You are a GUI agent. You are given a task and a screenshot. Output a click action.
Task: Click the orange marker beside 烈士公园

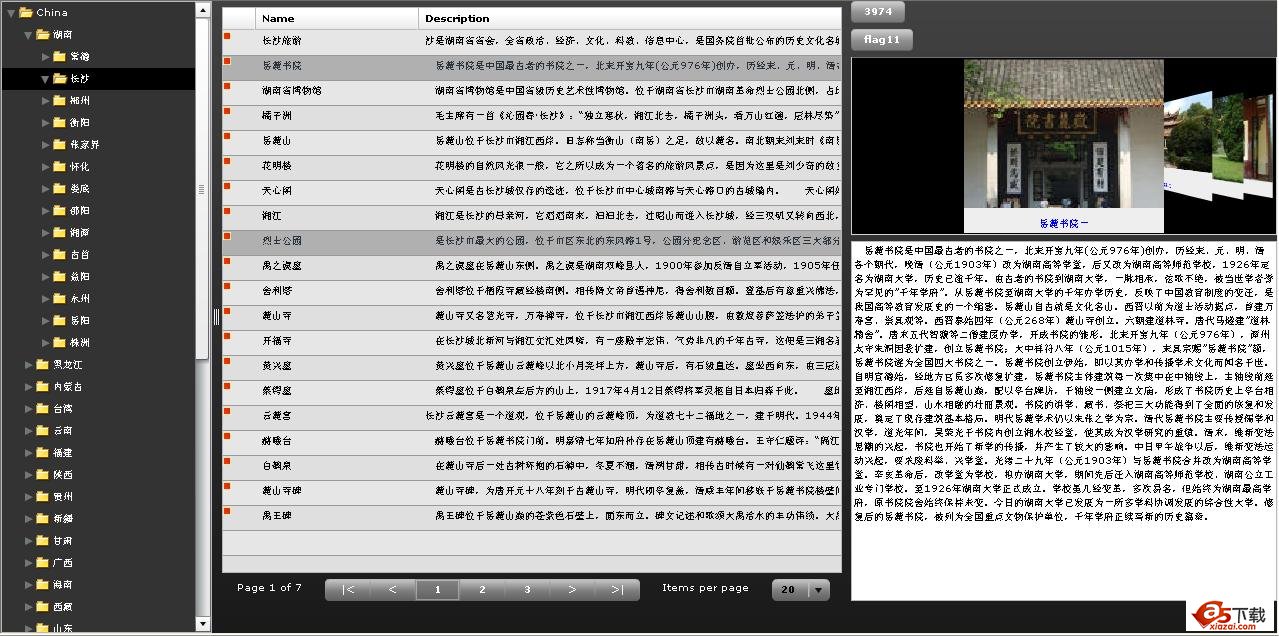tap(227, 236)
